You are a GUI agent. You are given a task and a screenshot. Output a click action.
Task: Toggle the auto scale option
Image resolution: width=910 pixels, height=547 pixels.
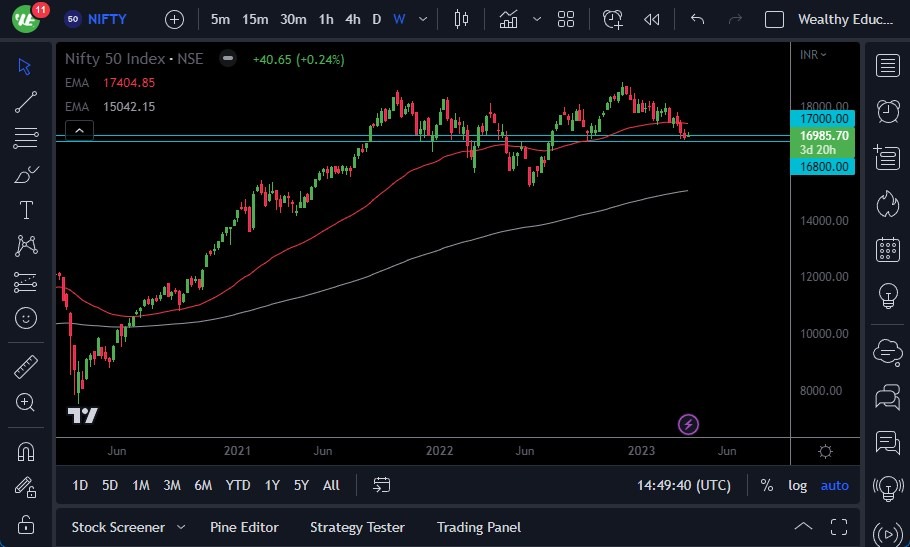coord(834,485)
